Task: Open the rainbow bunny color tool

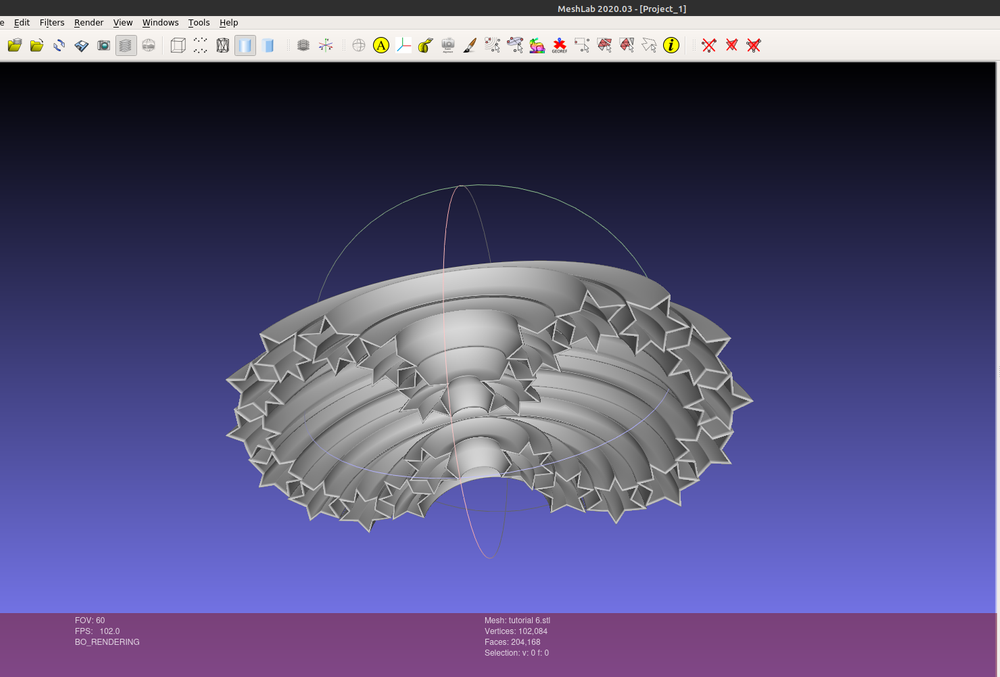Action: coord(537,45)
